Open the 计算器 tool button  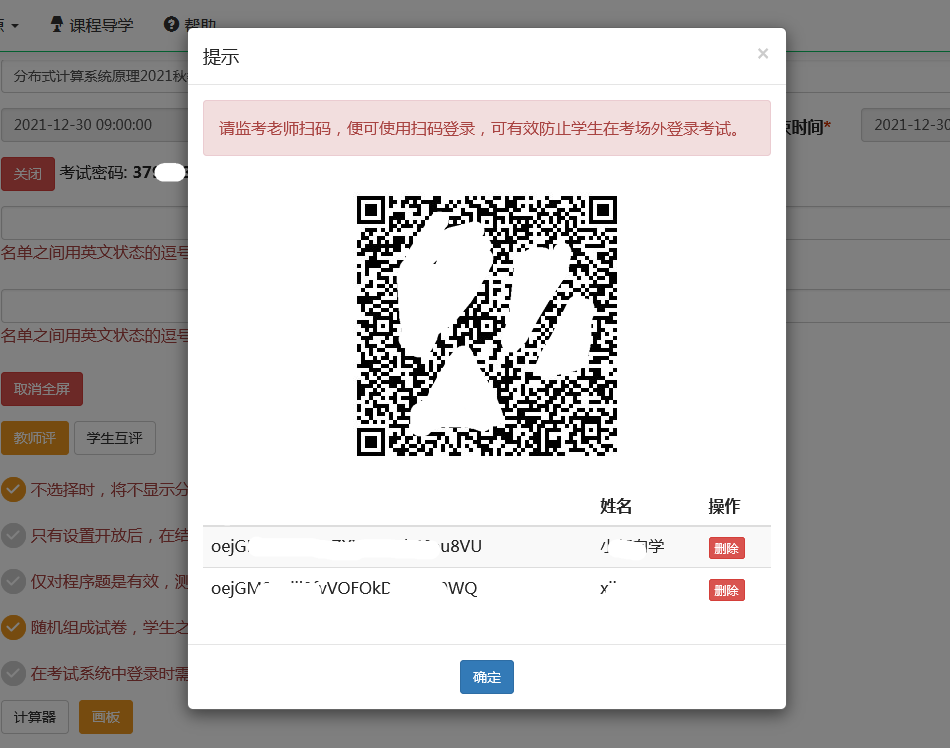point(35,717)
